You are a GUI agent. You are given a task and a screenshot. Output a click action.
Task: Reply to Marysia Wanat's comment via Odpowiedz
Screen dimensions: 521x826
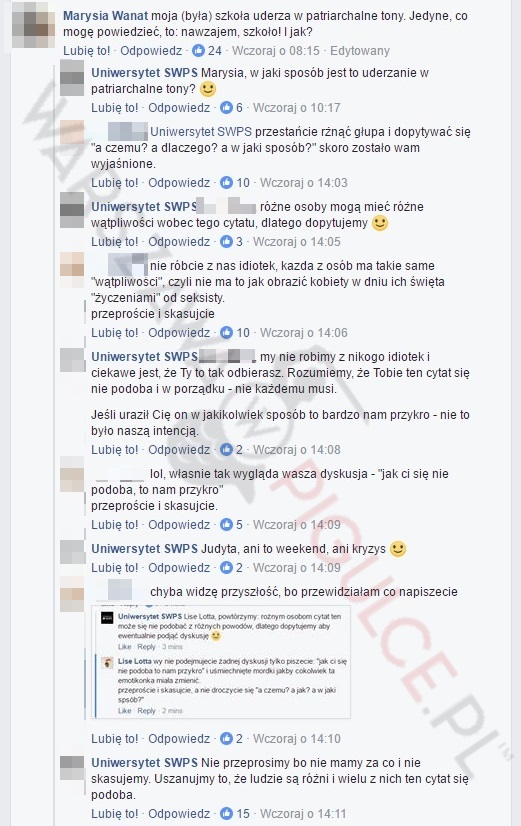(151, 51)
